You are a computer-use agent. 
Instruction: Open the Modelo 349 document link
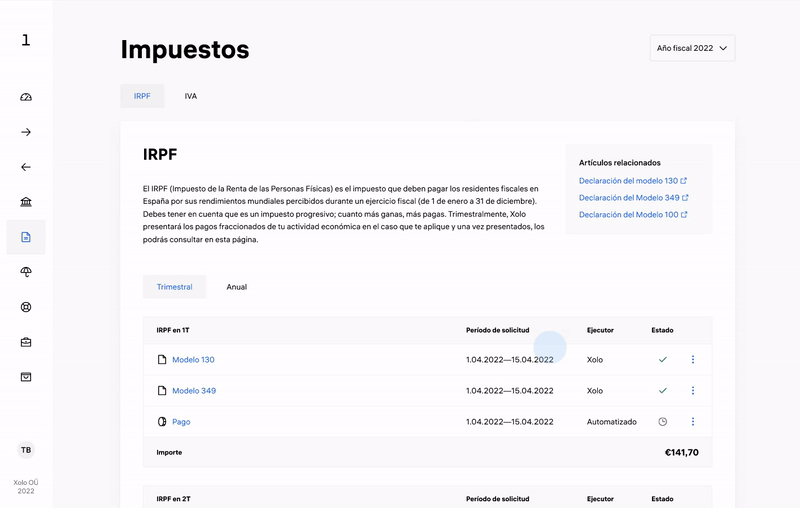click(x=193, y=391)
